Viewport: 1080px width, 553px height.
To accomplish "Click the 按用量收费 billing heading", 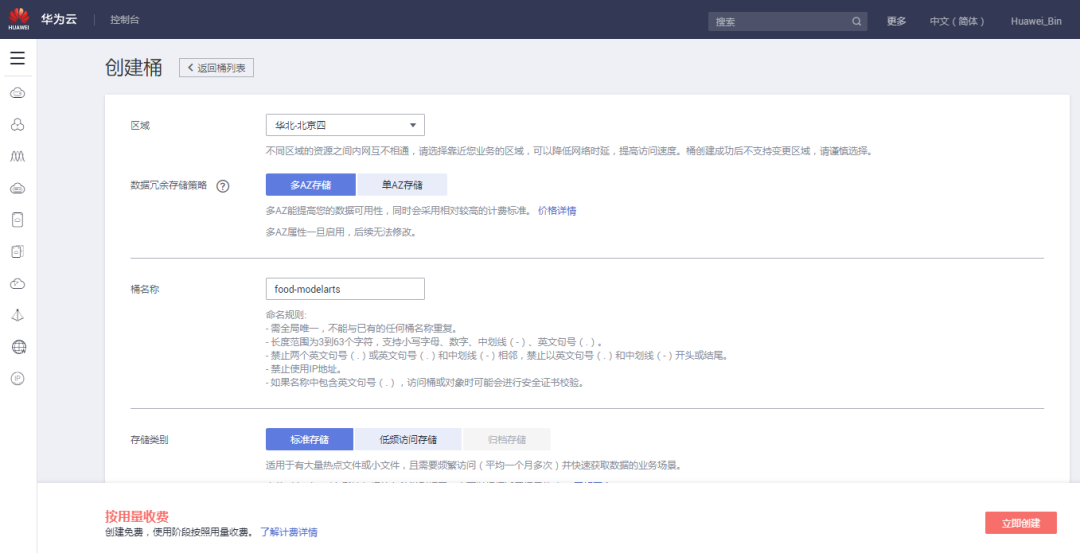I will click(136, 517).
